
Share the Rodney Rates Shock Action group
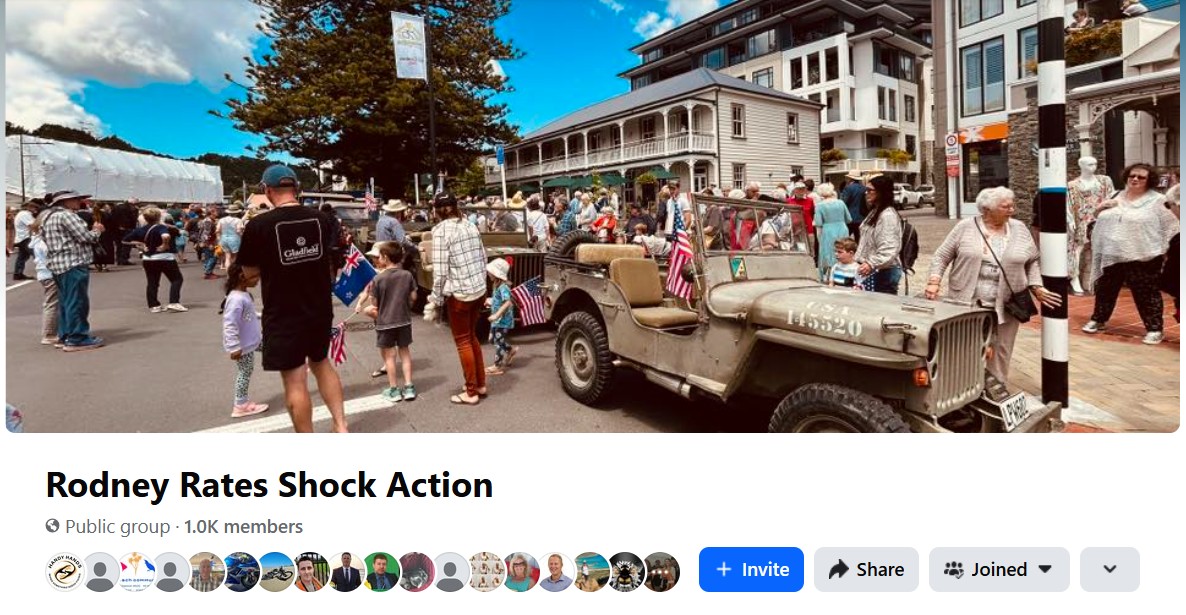point(866,570)
